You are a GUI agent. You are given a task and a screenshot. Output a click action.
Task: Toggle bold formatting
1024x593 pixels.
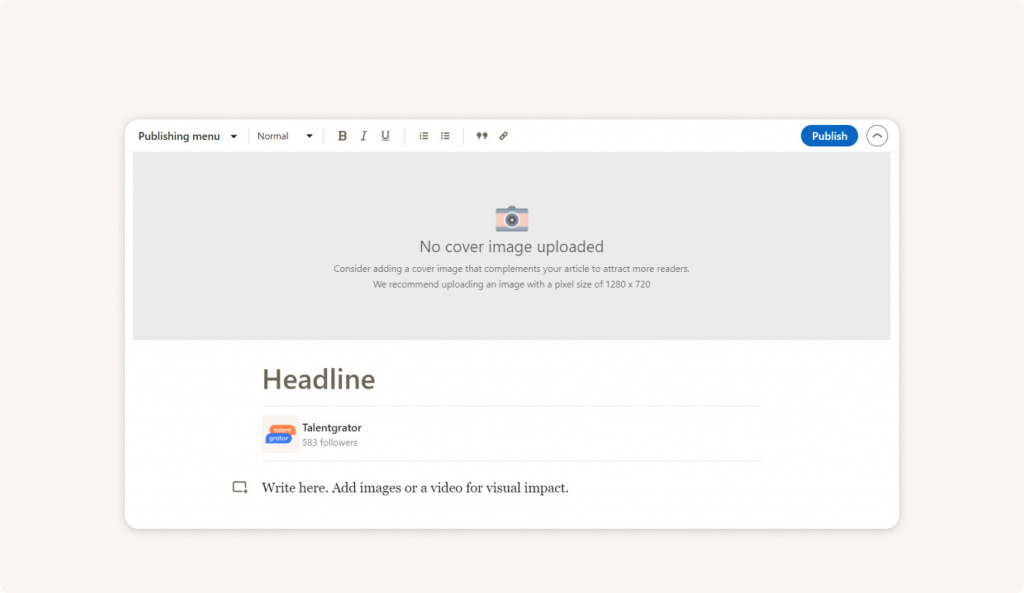342,136
